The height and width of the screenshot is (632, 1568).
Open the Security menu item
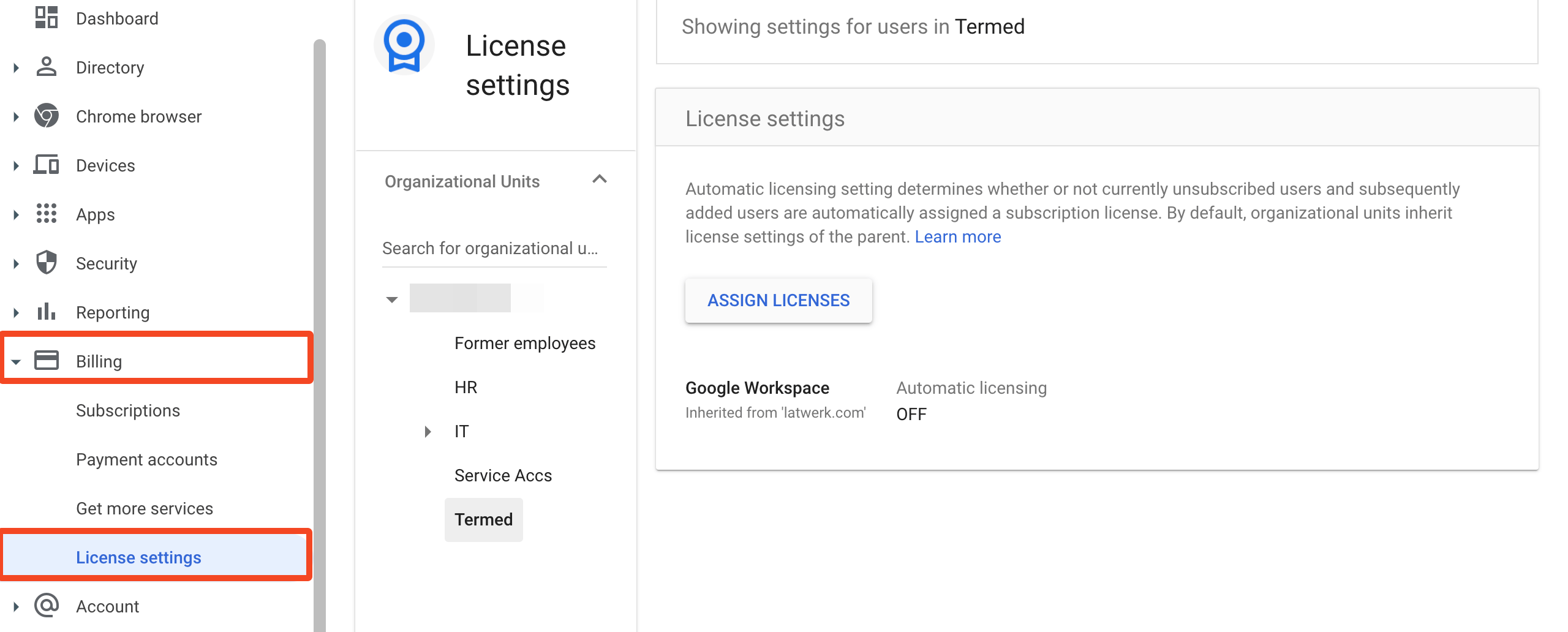[107, 263]
